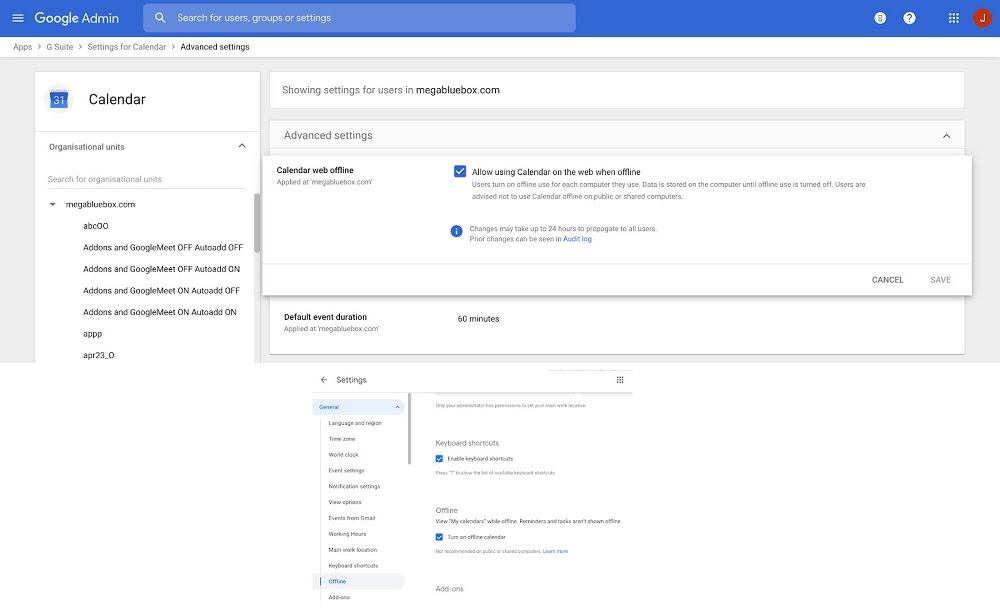
Task: Open the apps grid in Calendar Settings panel
Action: coord(620,379)
